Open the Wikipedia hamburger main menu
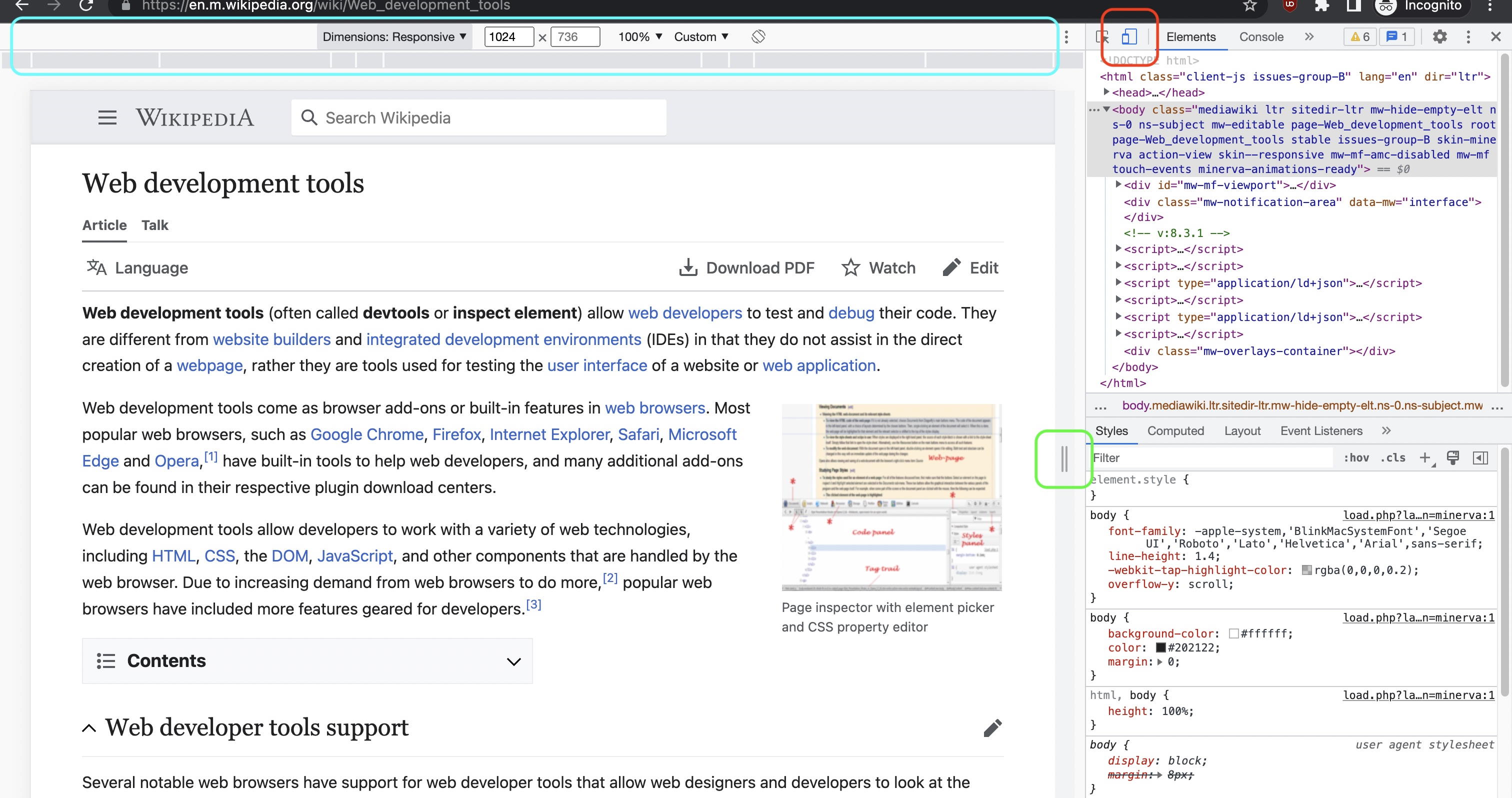 pyautogui.click(x=107, y=117)
